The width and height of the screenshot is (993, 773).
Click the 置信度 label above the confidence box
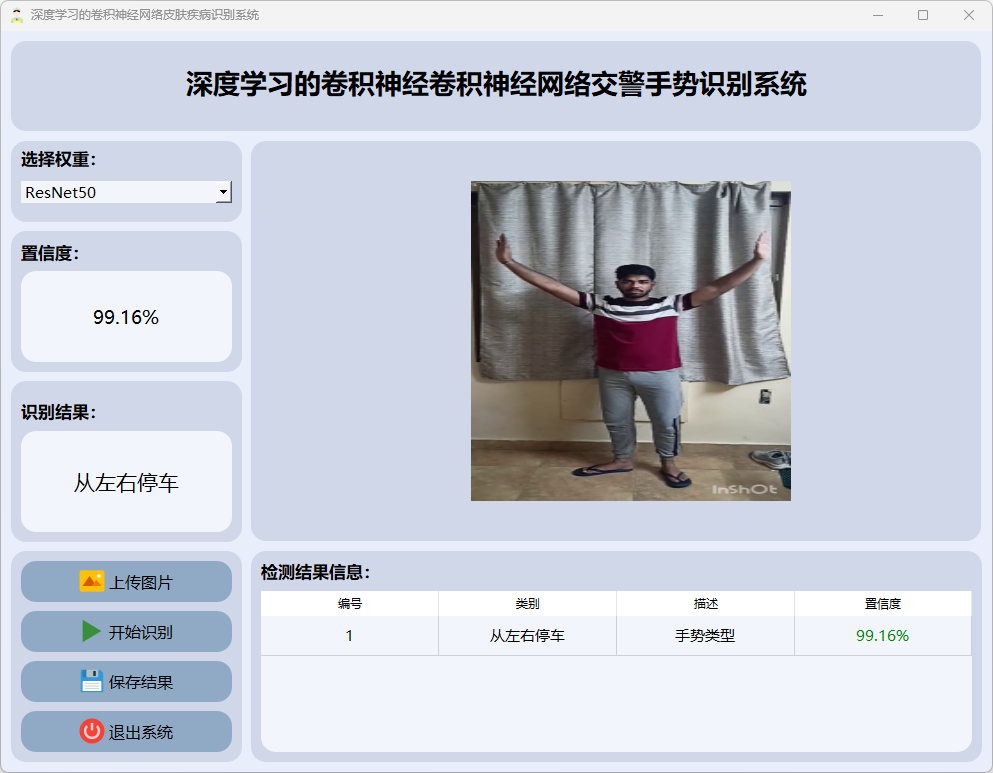click(x=50, y=253)
